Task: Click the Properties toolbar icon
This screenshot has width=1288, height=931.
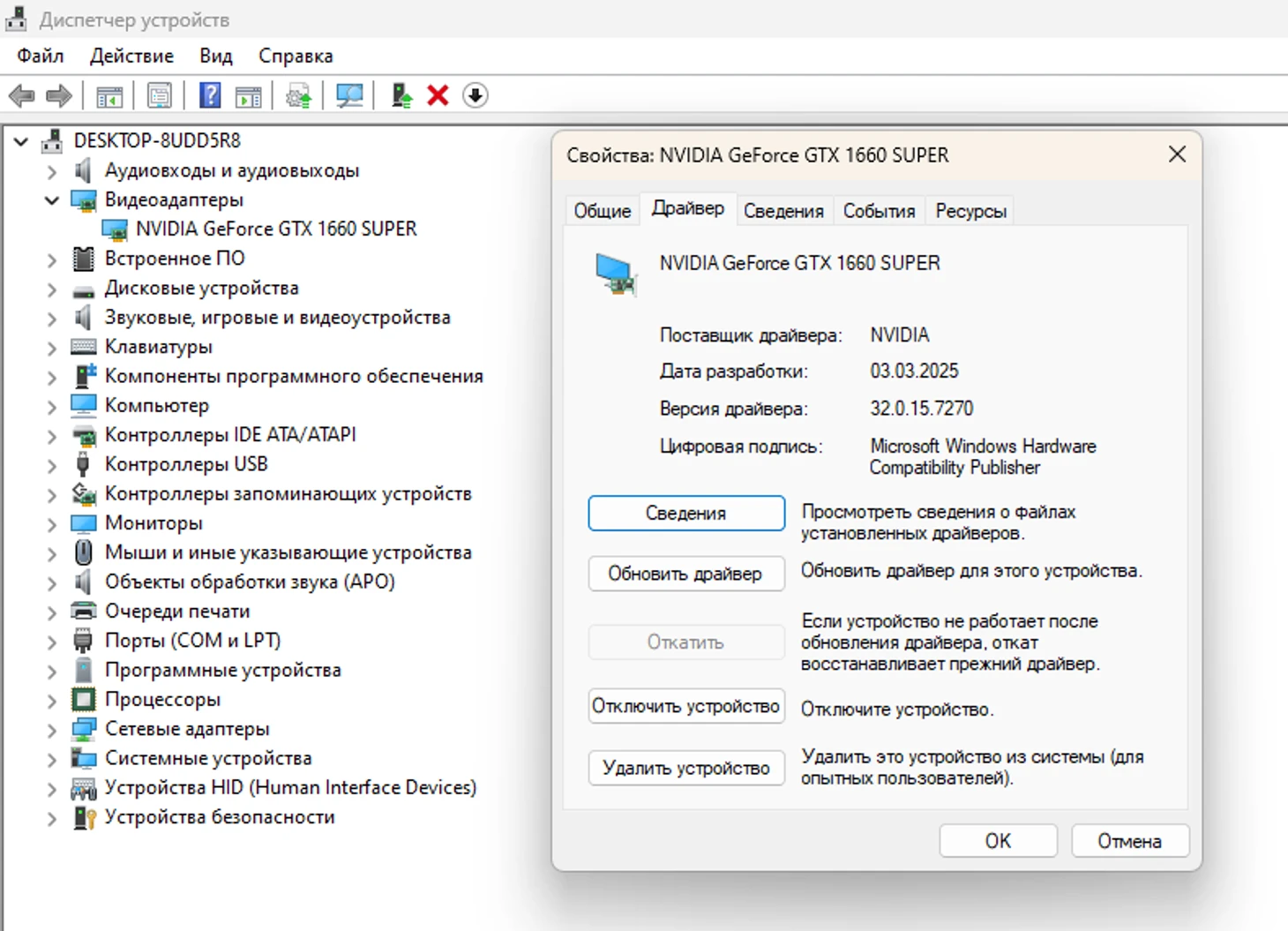Action: [x=160, y=95]
